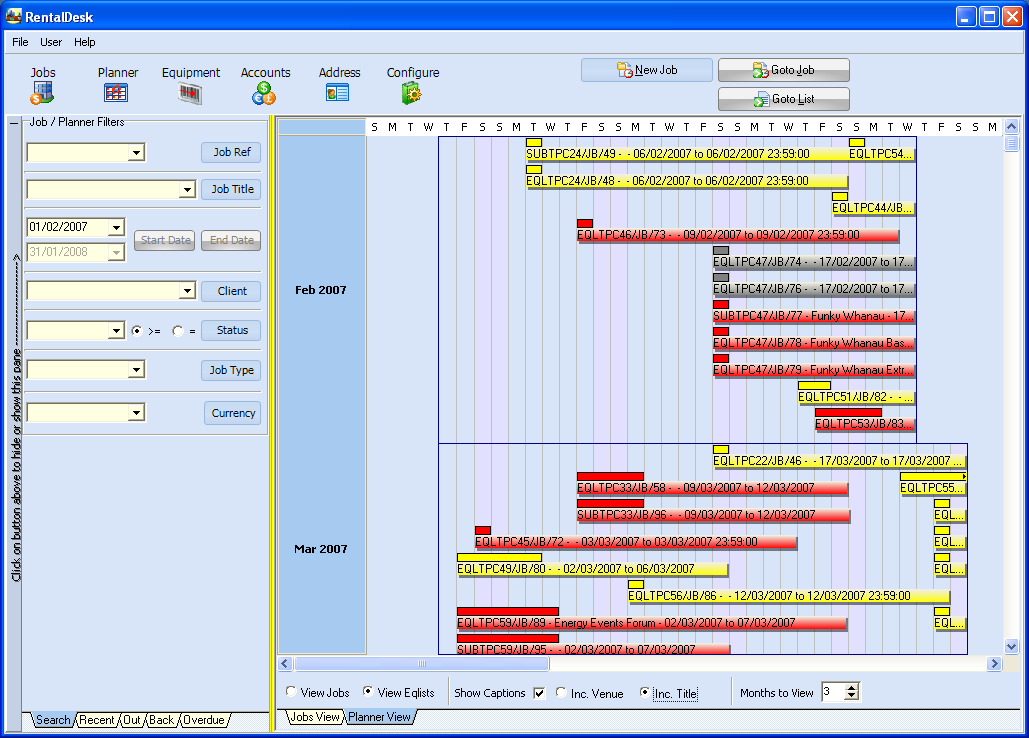This screenshot has width=1029, height=738.
Task: Open the Jobs section icon
Action: [42, 93]
